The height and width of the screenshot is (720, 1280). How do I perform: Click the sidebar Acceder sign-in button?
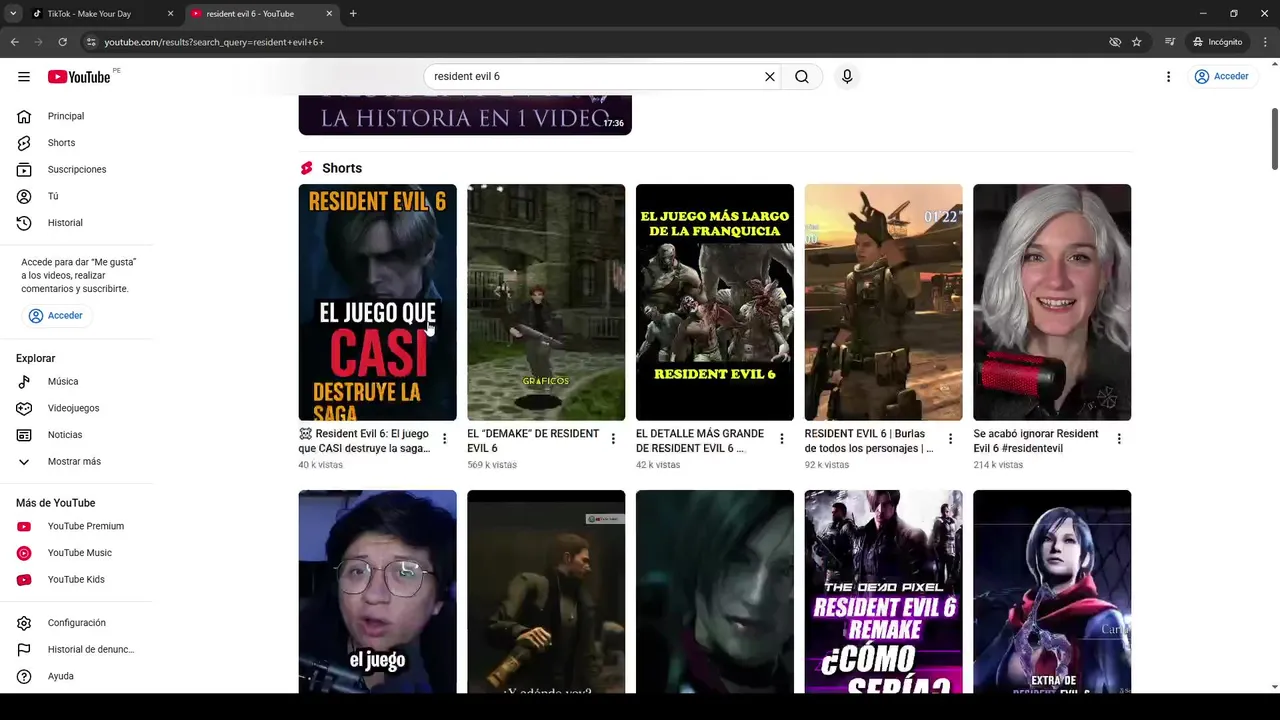click(x=56, y=315)
